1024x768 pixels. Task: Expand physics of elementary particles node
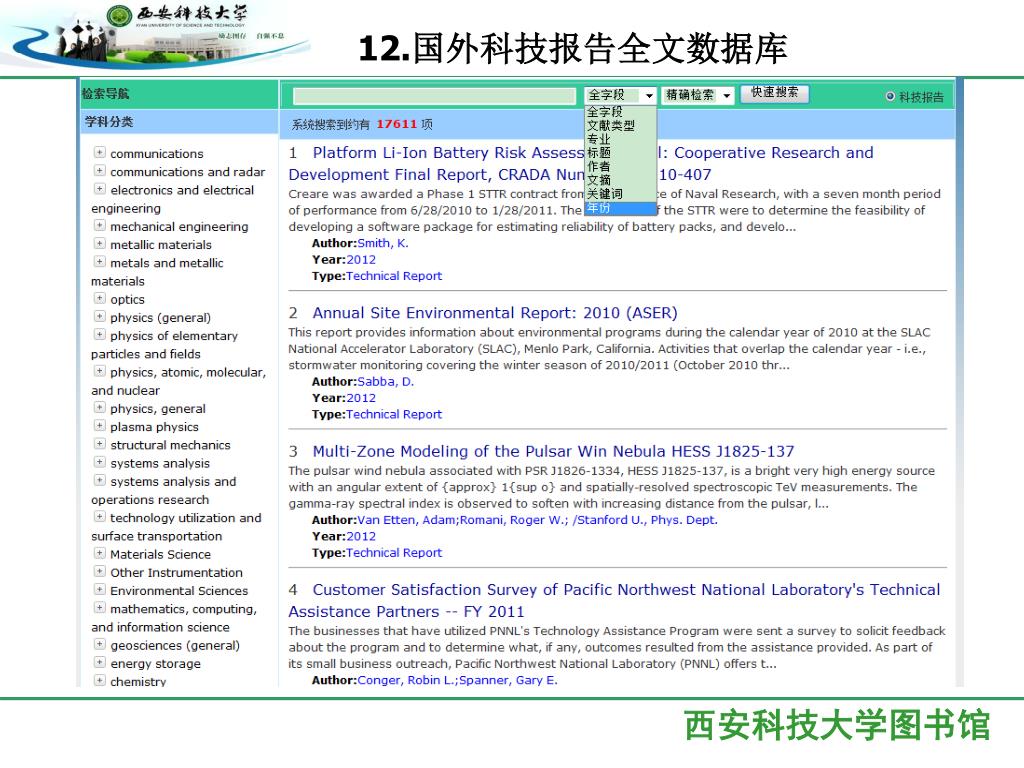tap(99, 335)
